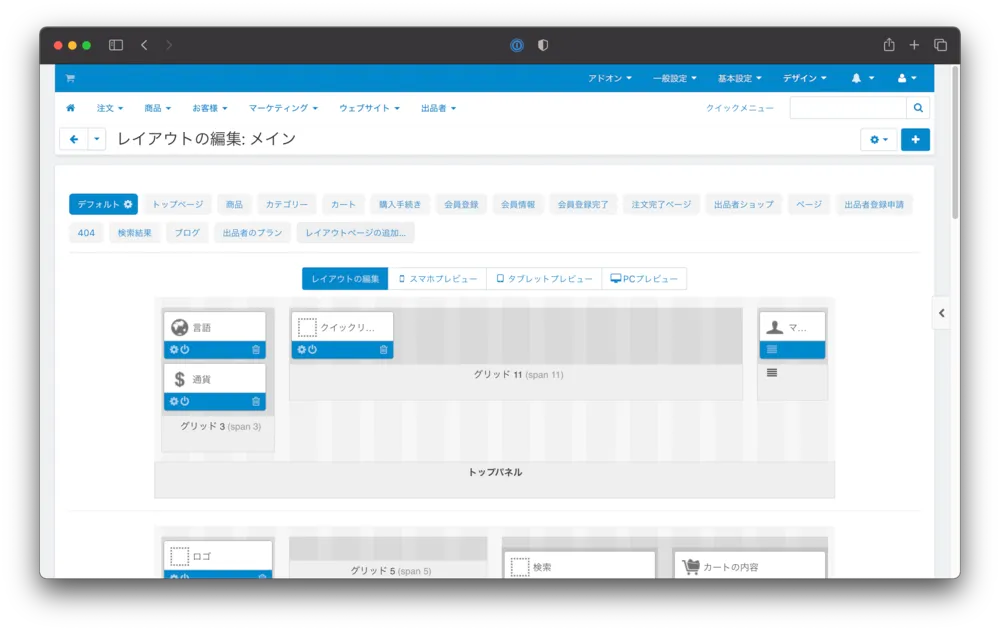Screen dimensions: 1000x631
Task: Open デザイン dropdown menu
Action: click(805, 78)
